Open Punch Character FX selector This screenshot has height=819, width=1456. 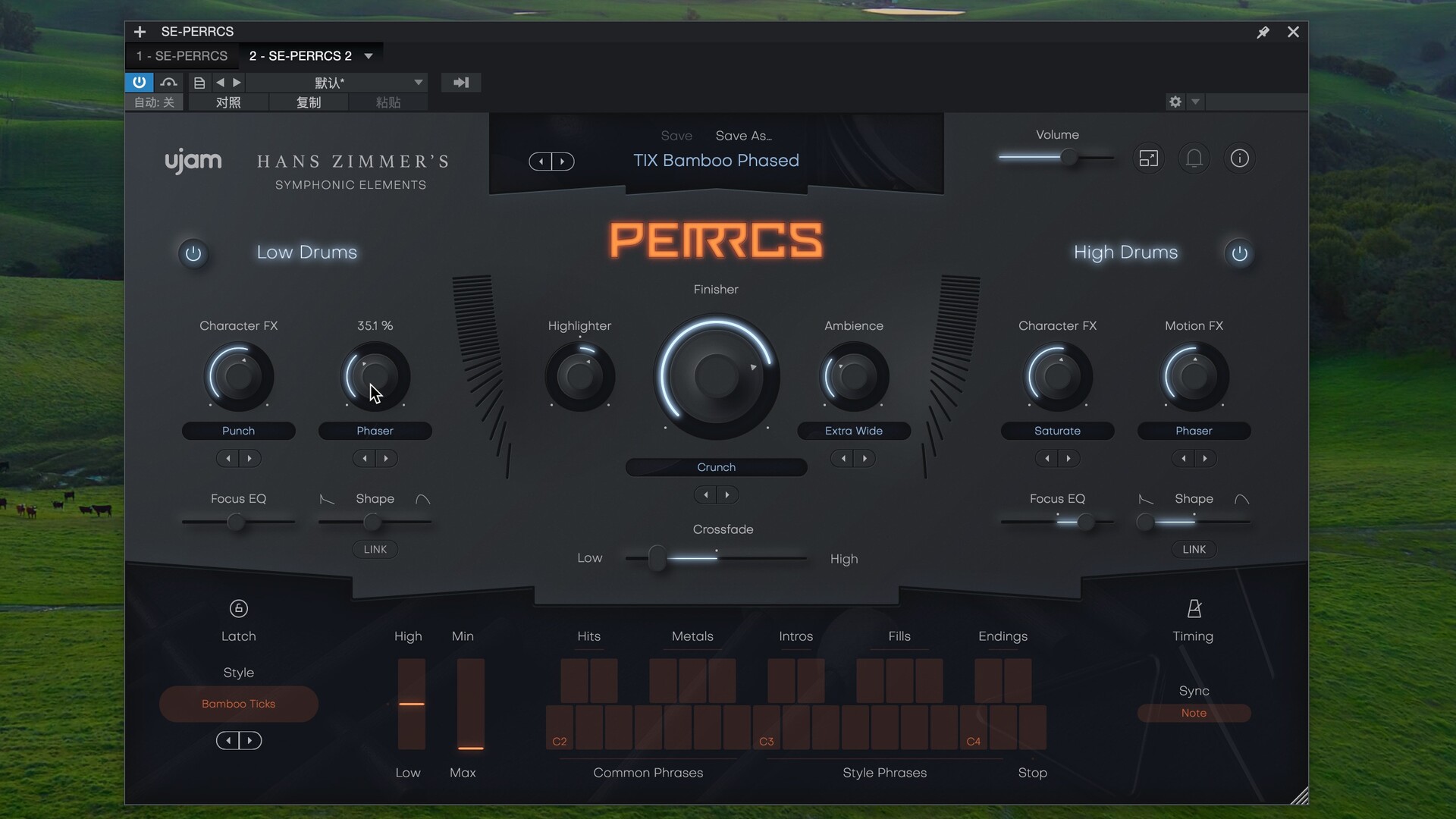[x=238, y=431]
